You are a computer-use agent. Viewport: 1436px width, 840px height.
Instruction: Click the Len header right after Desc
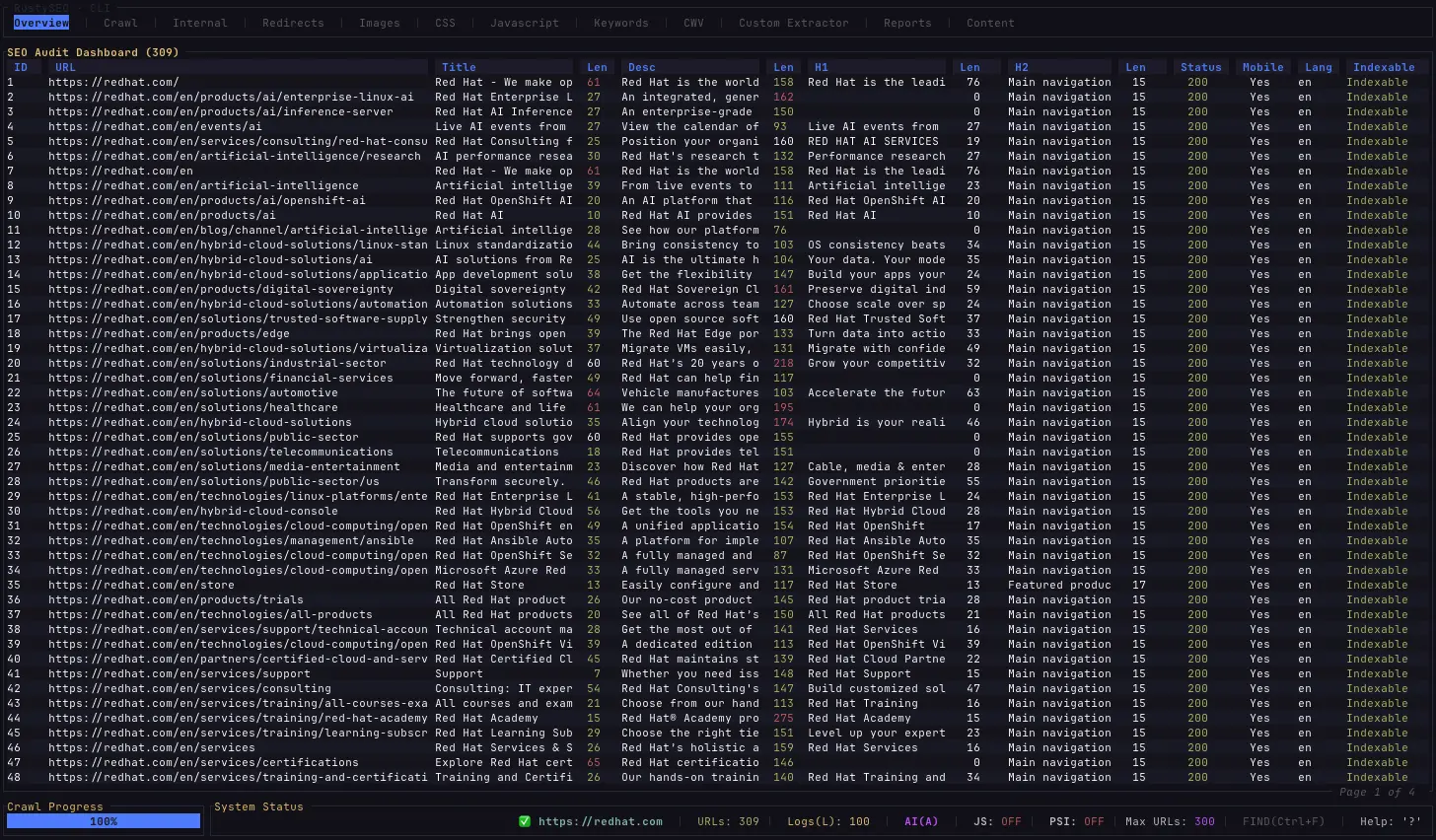coord(783,67)
